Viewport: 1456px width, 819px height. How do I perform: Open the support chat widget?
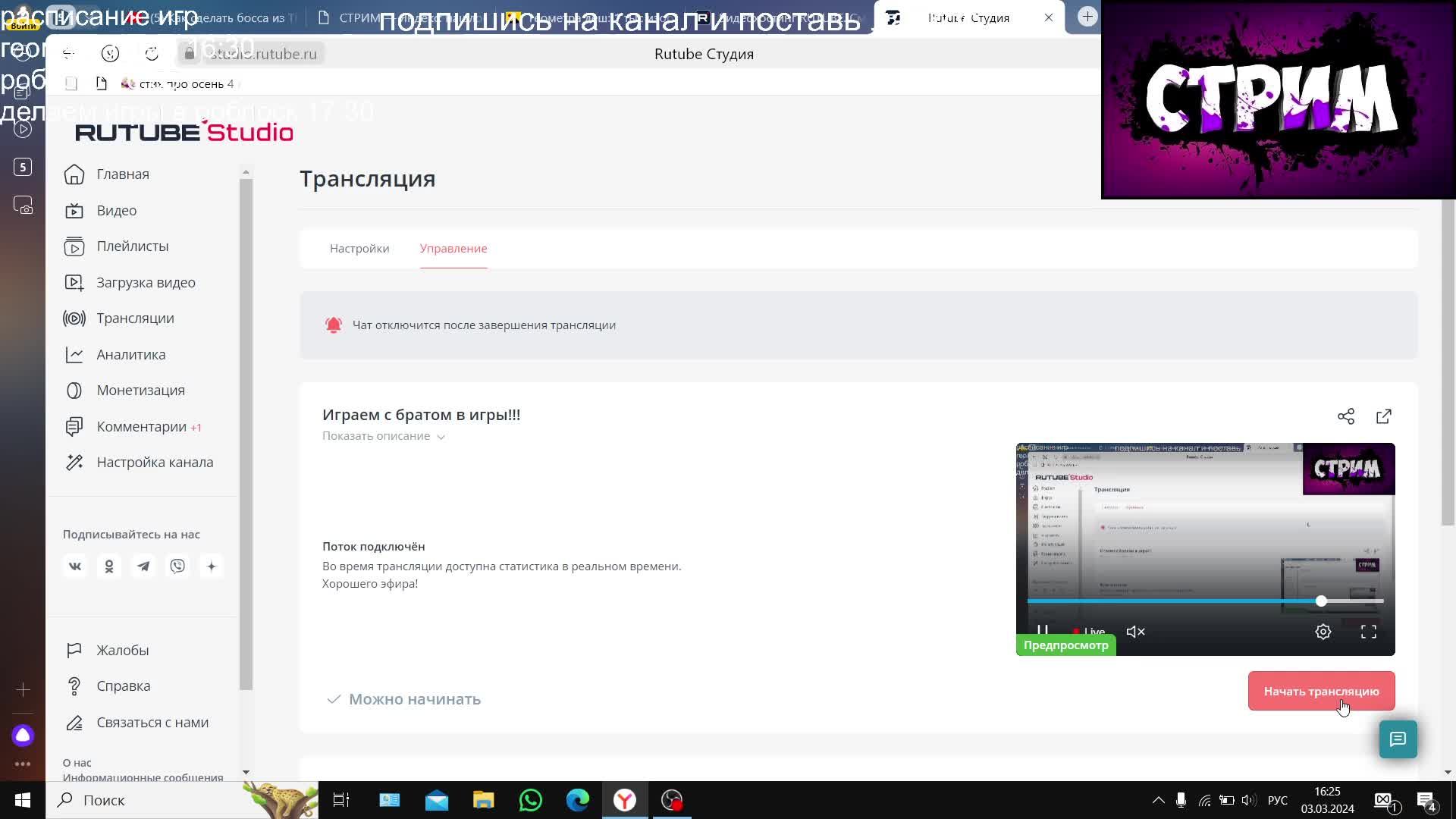pyautogui.click(x=1398, y=739)
